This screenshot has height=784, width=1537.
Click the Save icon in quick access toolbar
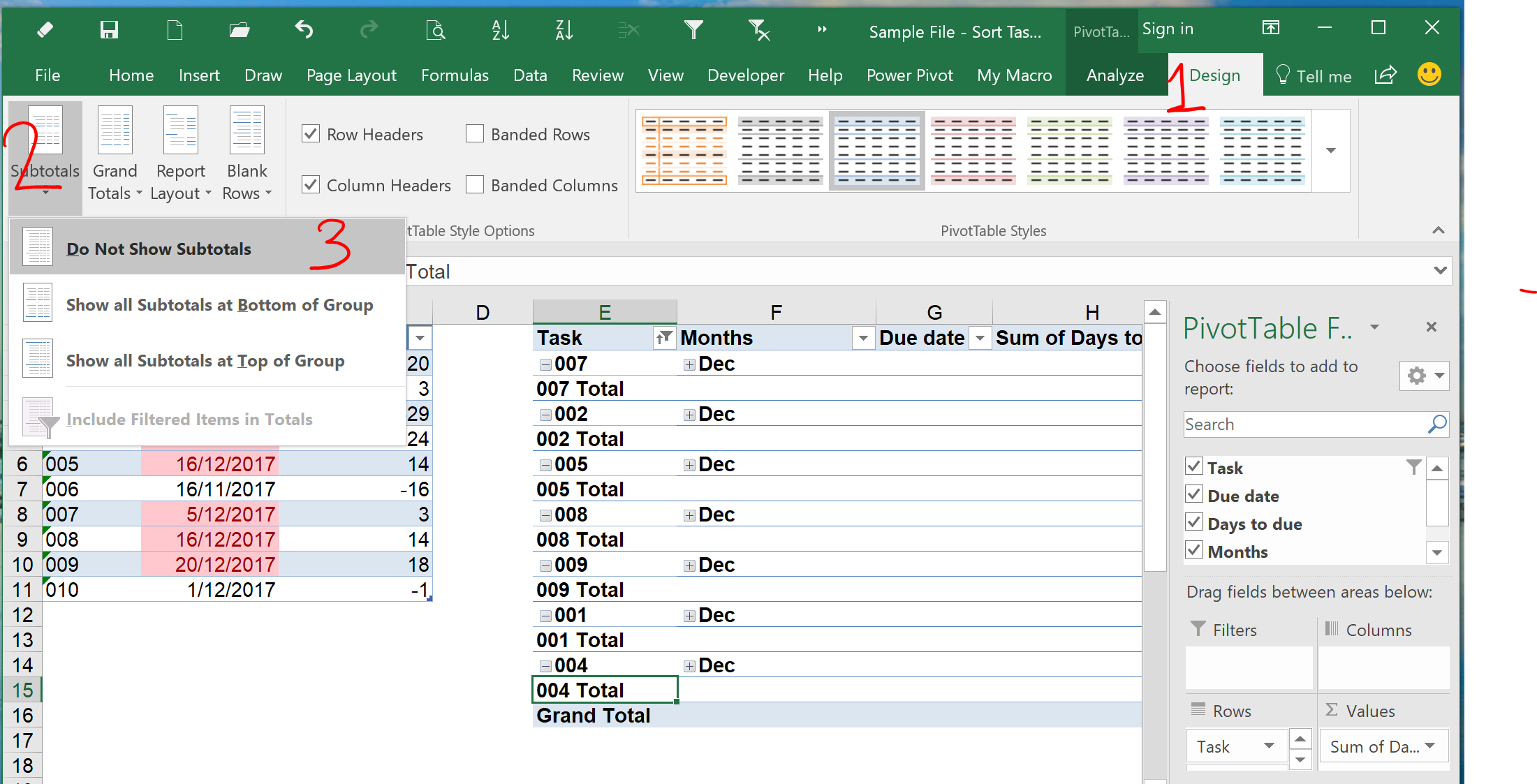(109, 29)
